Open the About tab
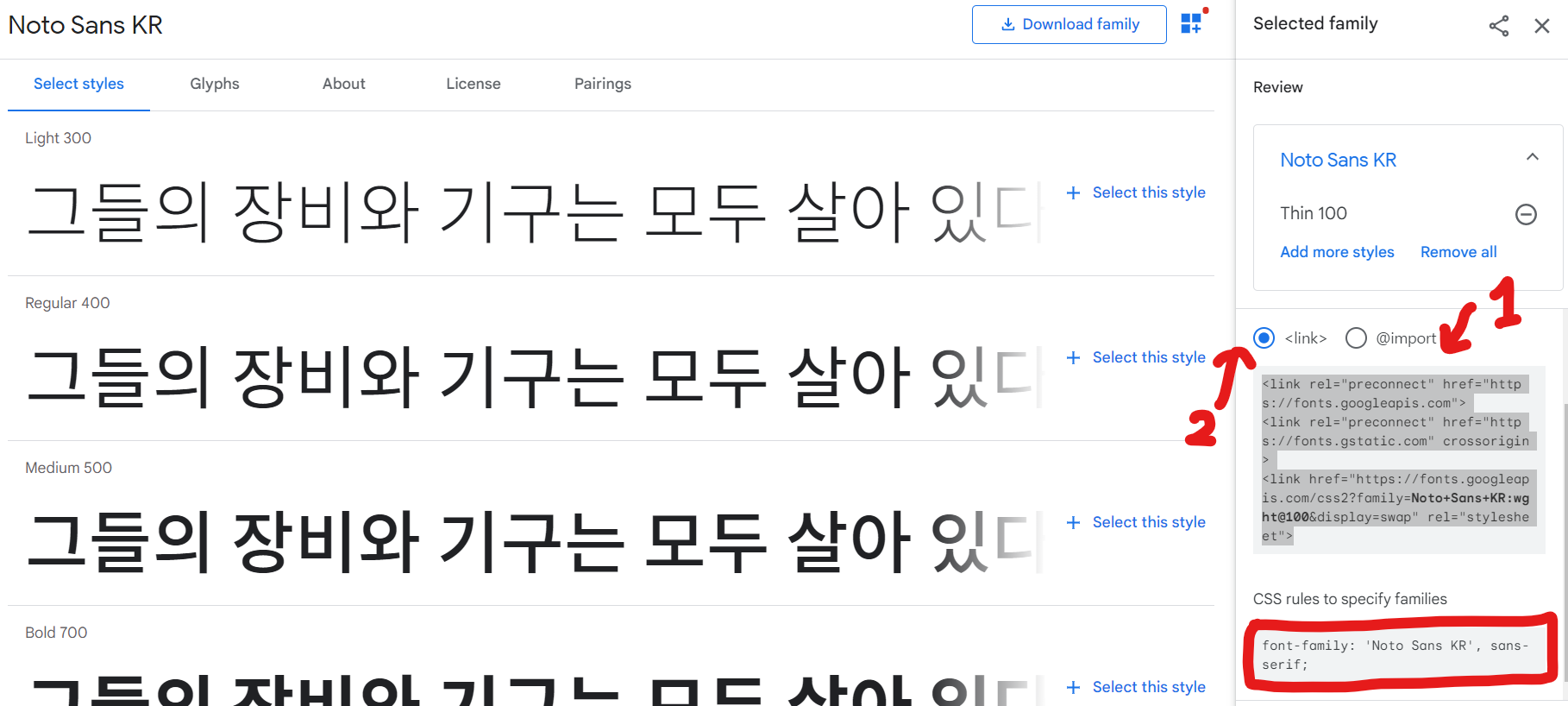The width and height of the screenshot is (1568, 706). pyautogui.click(x=344, y=85)
